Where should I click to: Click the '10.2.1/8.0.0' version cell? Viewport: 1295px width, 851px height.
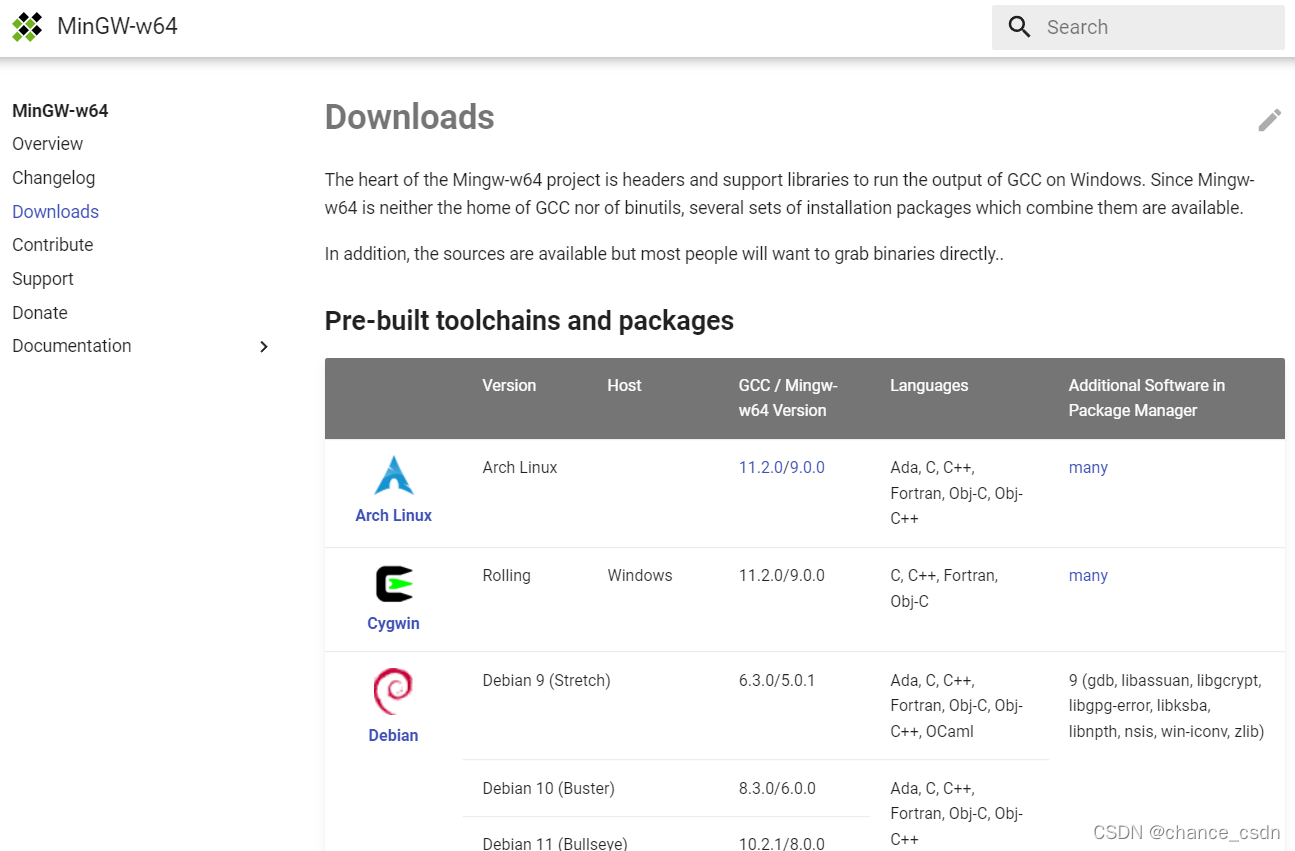tap(782, 844)
